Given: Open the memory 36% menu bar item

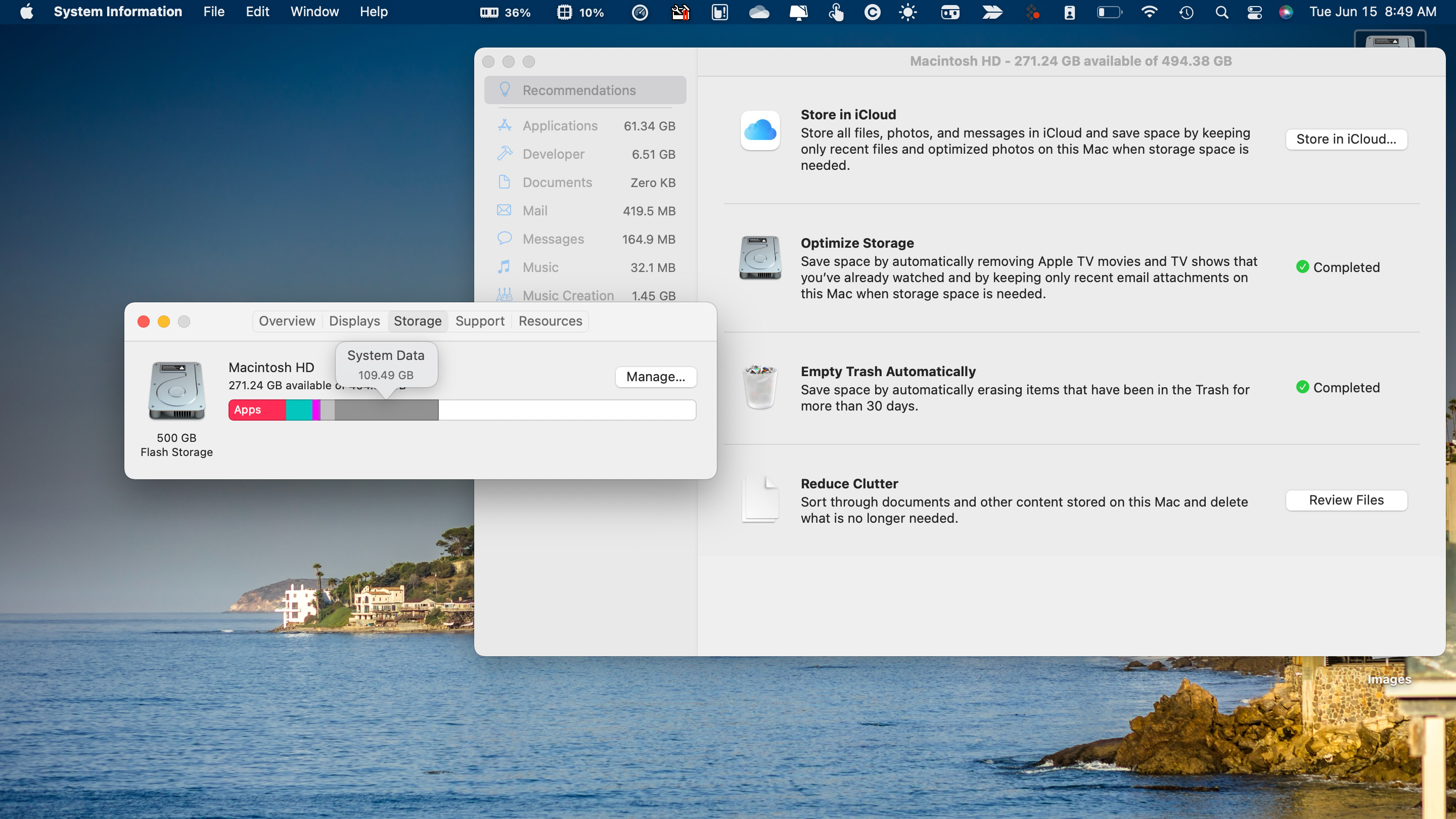Looking at the screenshot, I should coord(506,12).
